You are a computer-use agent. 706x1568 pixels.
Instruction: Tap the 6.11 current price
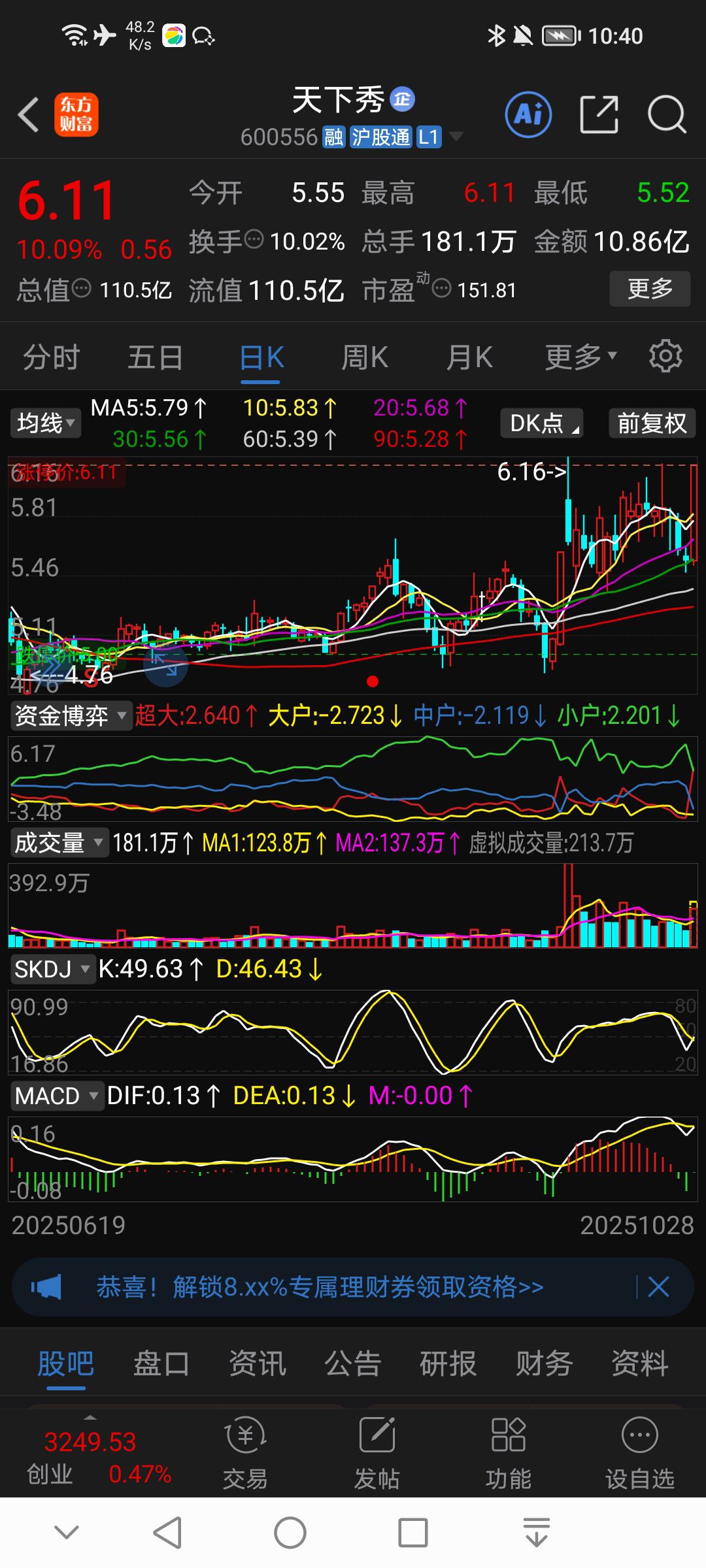click(x=67, y=201)
